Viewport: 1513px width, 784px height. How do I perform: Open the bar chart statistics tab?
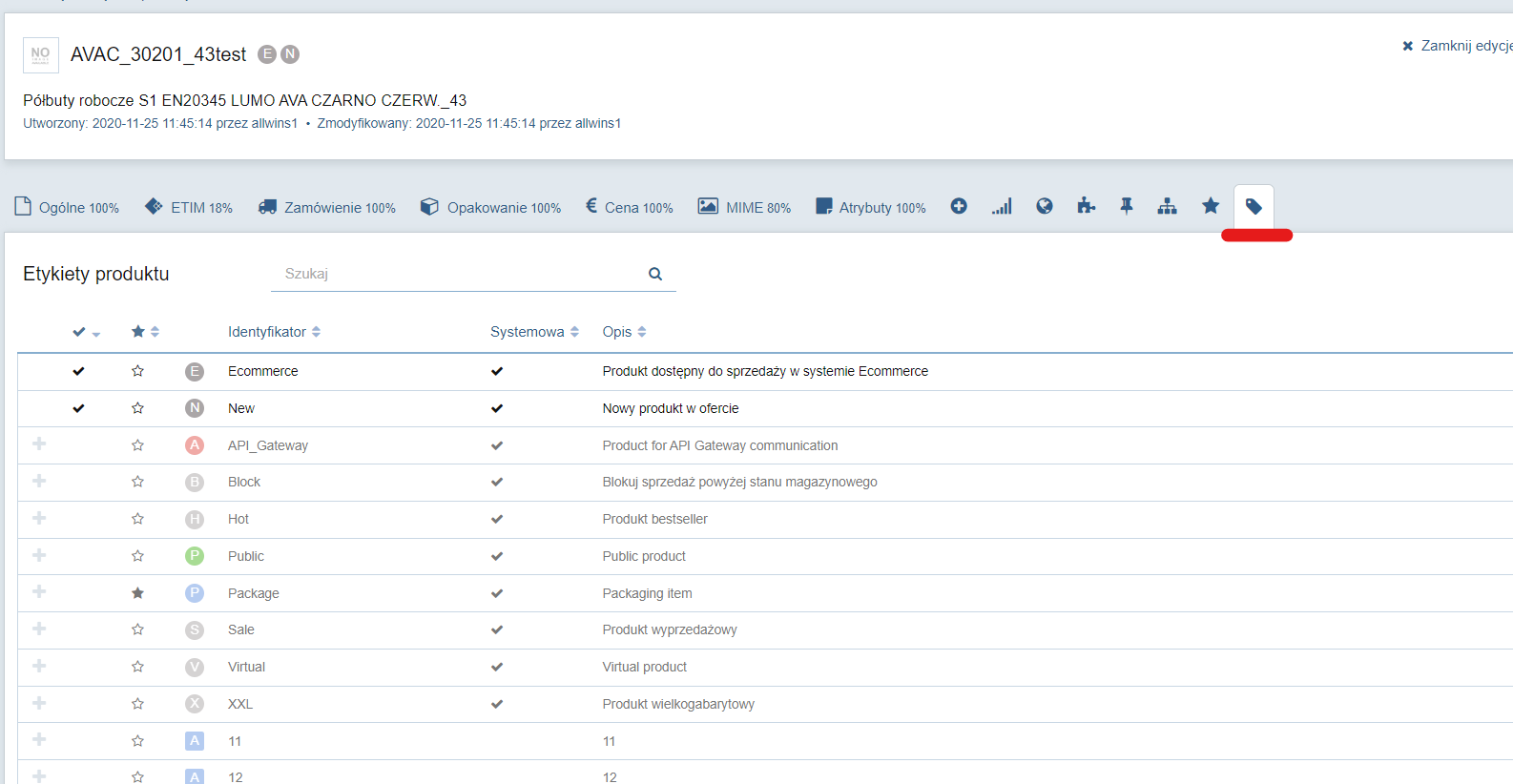pyautogui.click(x=1002, y=206)
